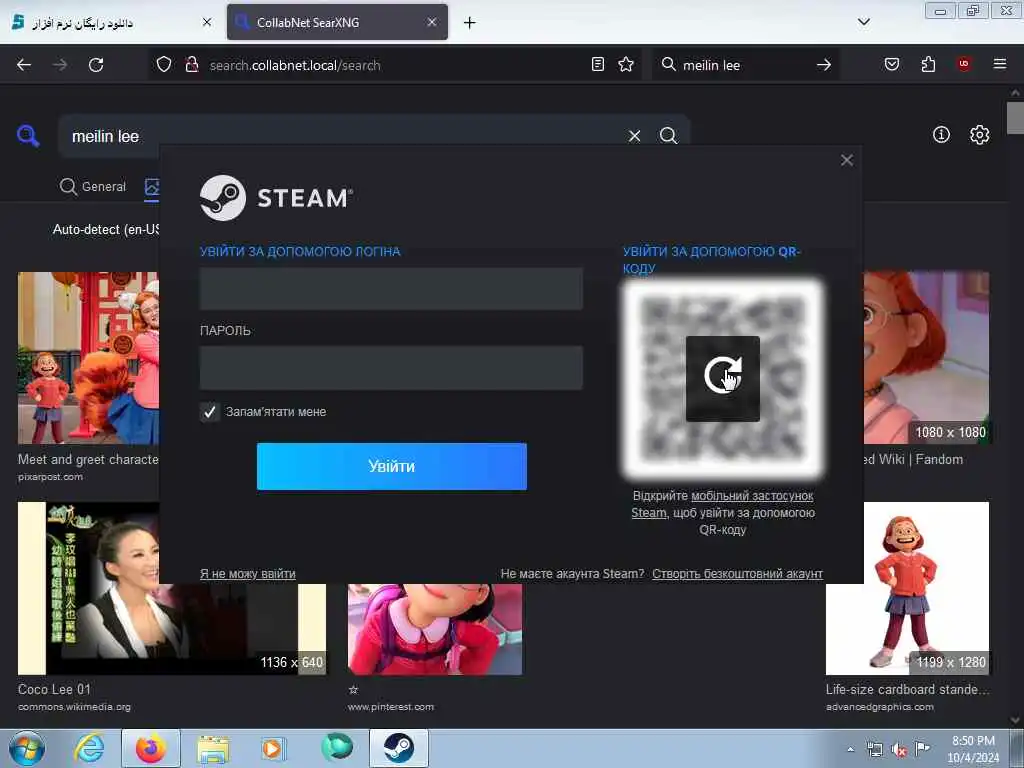Toggle the Запам'ятати мене checkbox
This screenshot has height=768, width=1024.
tap(210, 412)
